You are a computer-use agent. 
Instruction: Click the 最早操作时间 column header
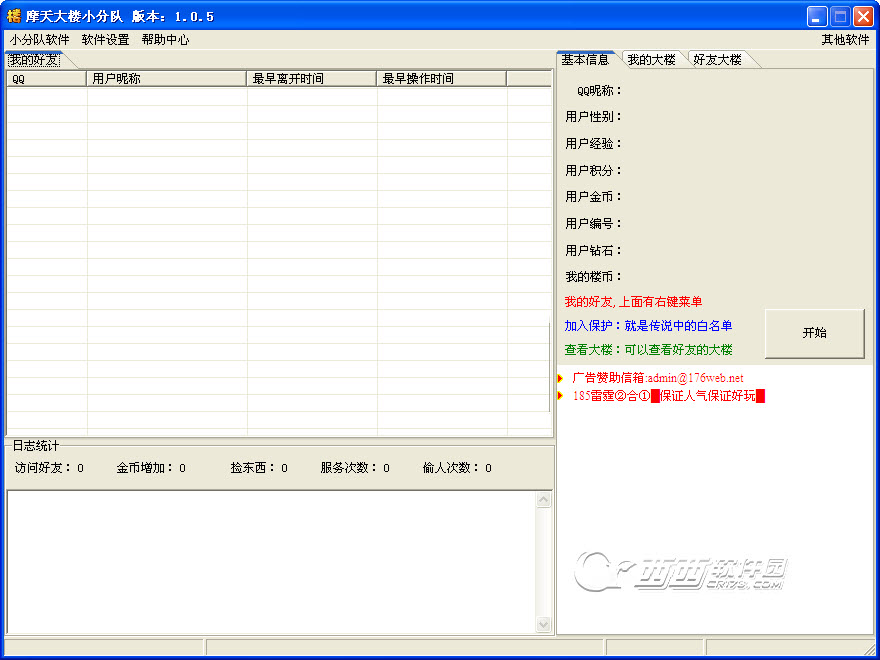[x=441, y=79]
